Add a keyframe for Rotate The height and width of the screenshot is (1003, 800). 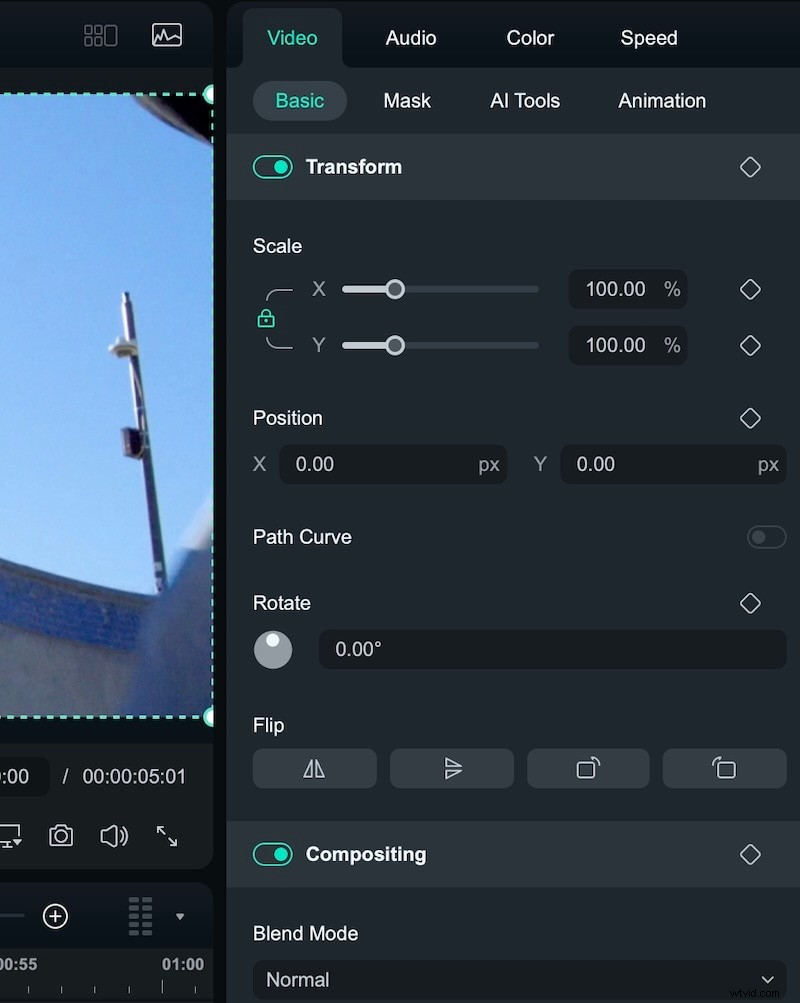tap(751, 603)
